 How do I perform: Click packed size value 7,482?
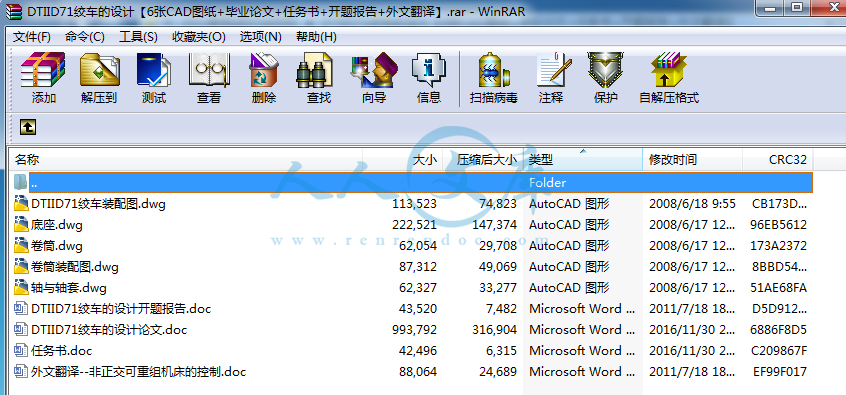coord(501,309)
